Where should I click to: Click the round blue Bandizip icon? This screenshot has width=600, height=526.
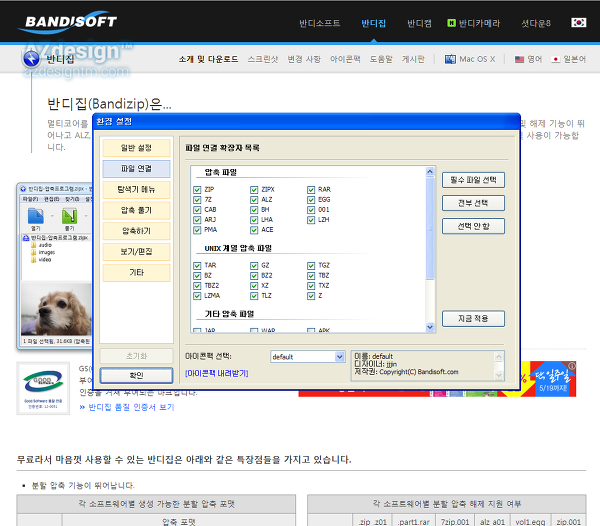click(x=31, y=59)
